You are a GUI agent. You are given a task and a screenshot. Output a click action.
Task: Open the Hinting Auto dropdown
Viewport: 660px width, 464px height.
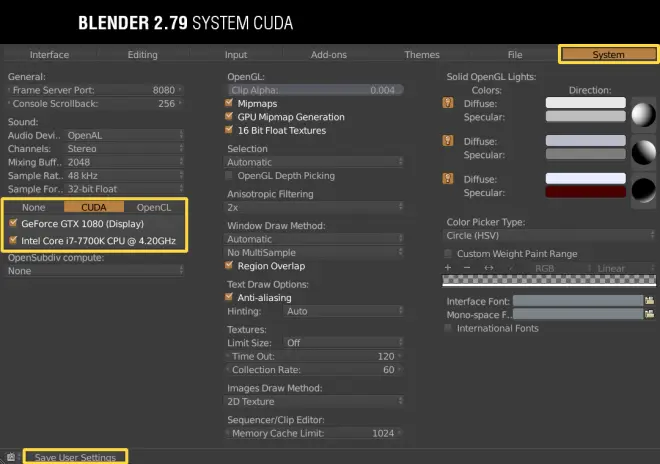[x=343, y=311]
